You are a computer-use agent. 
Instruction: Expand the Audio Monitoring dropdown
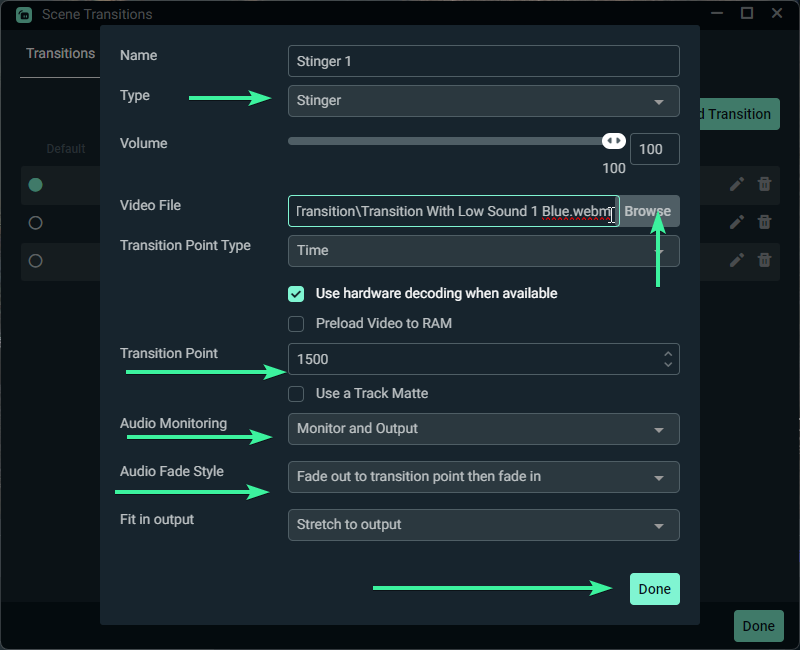[484, 429]
